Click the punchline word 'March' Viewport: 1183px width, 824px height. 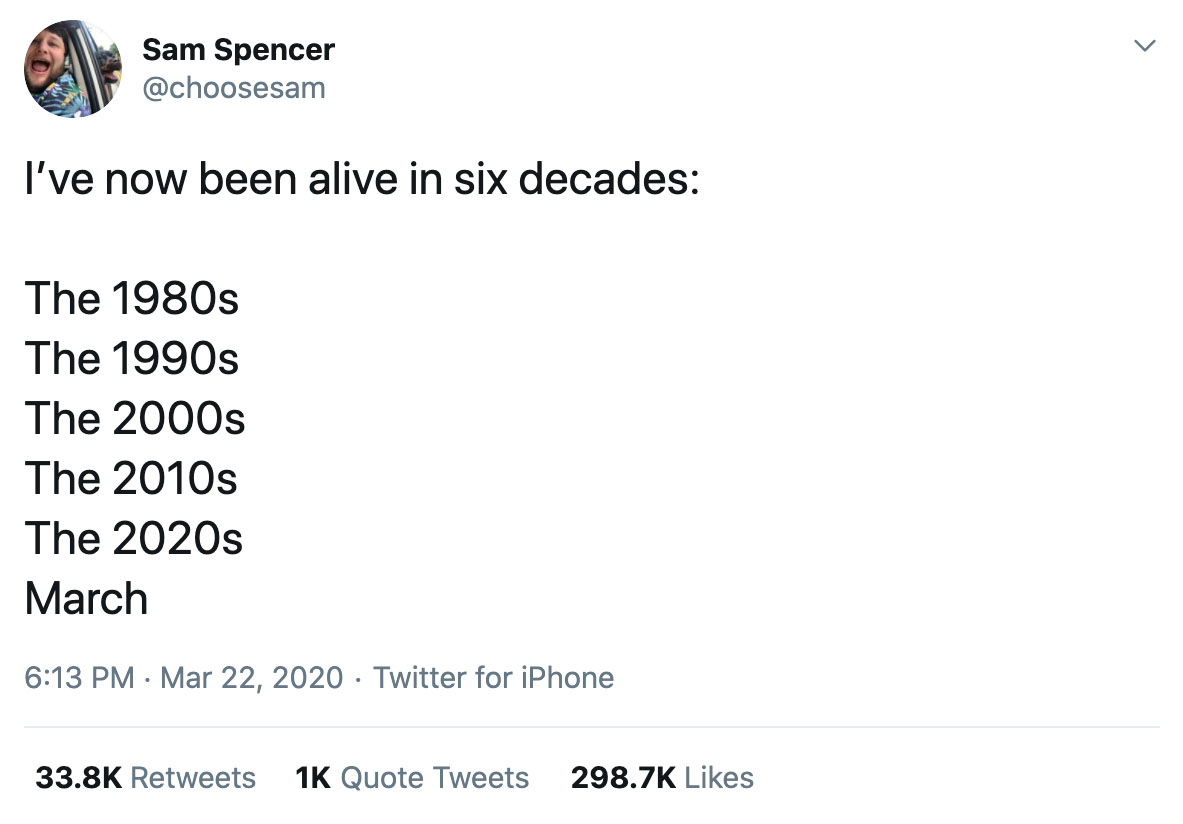(x=86, y=598)
